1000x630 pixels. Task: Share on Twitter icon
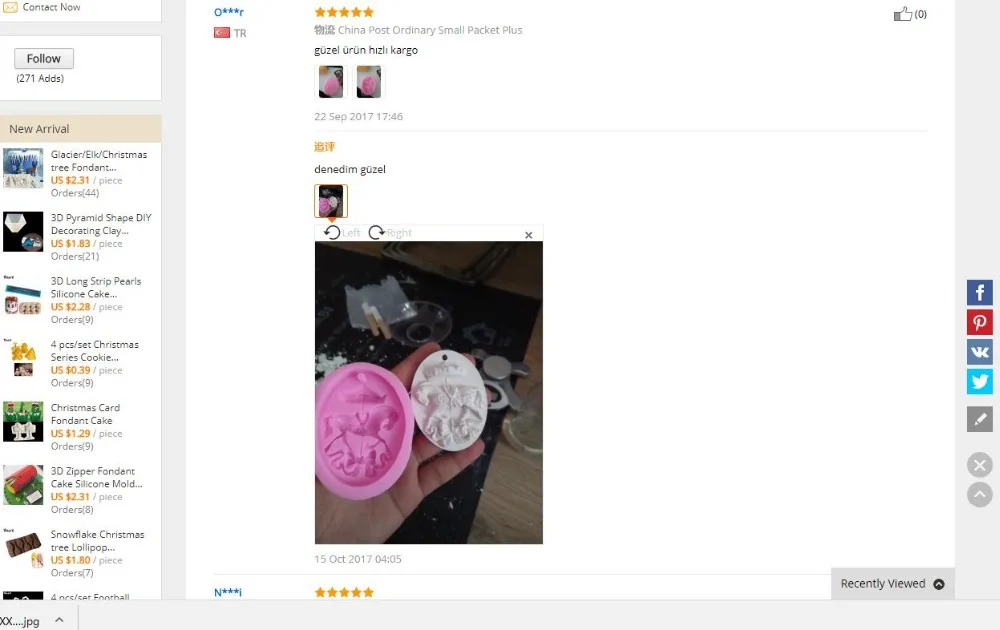coord(980,381)
